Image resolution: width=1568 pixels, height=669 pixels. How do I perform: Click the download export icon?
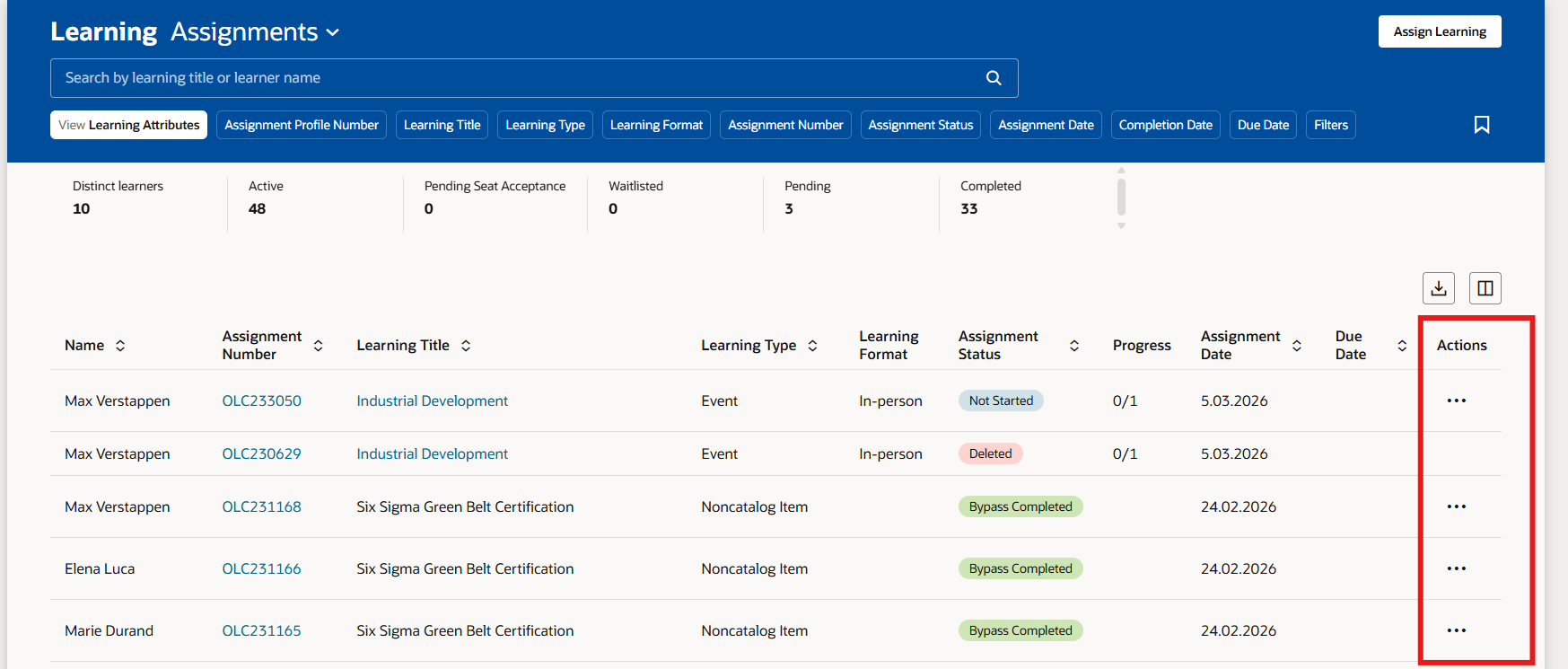pos(1439,288)
